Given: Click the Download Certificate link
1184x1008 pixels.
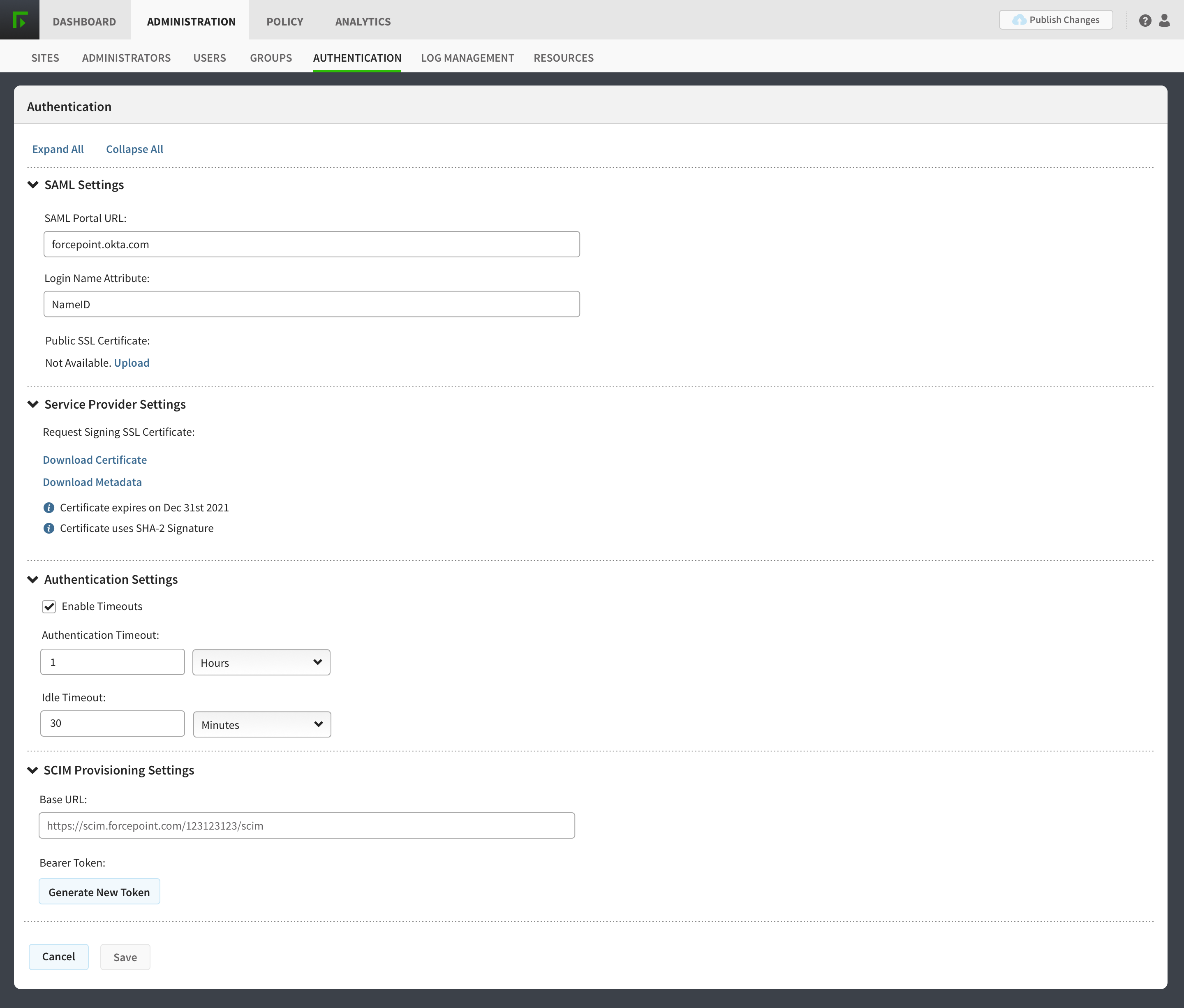Looking at the screenshot, I should coord(95,460).
